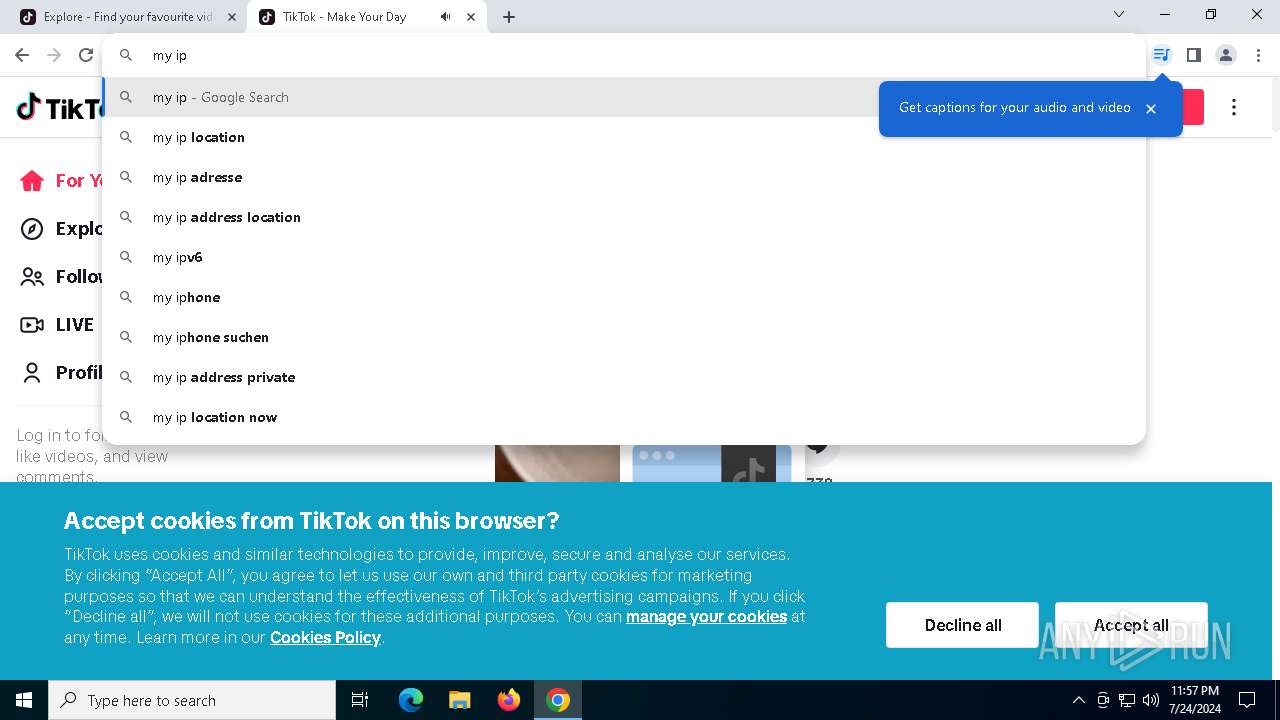
Task: Open For You home icon
Action: (x=32, y=180)
